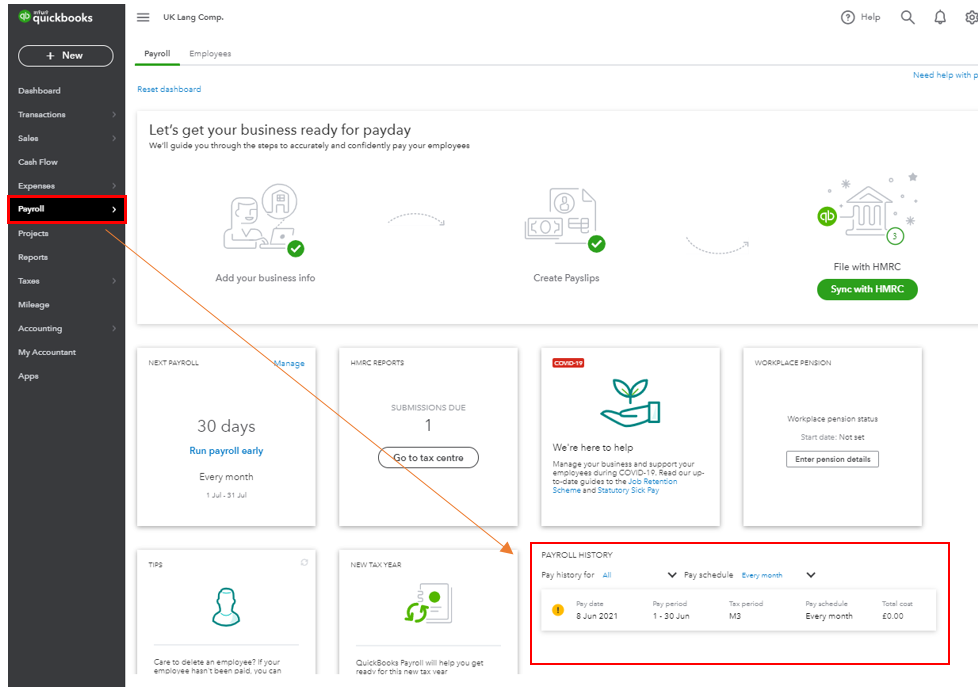The width and height of the screenshot is (978, 687).
Task: Click the Sync with HMRC button
Action: (867, 289)
